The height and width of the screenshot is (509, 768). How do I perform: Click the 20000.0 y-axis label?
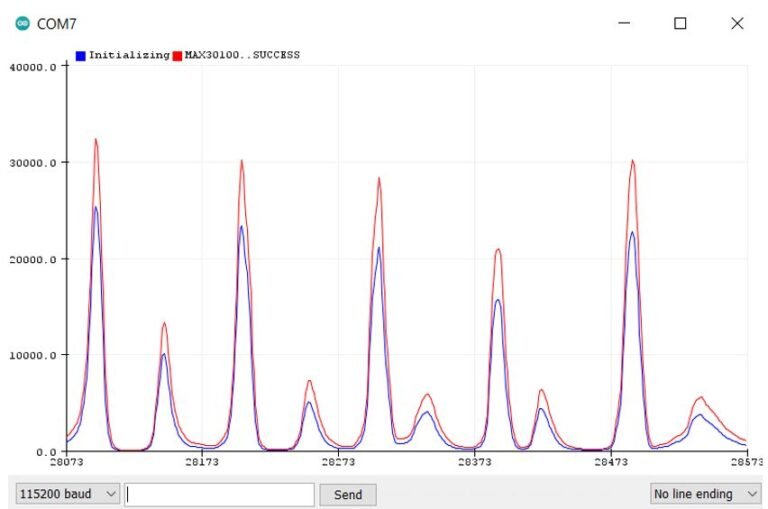(33, 259)
